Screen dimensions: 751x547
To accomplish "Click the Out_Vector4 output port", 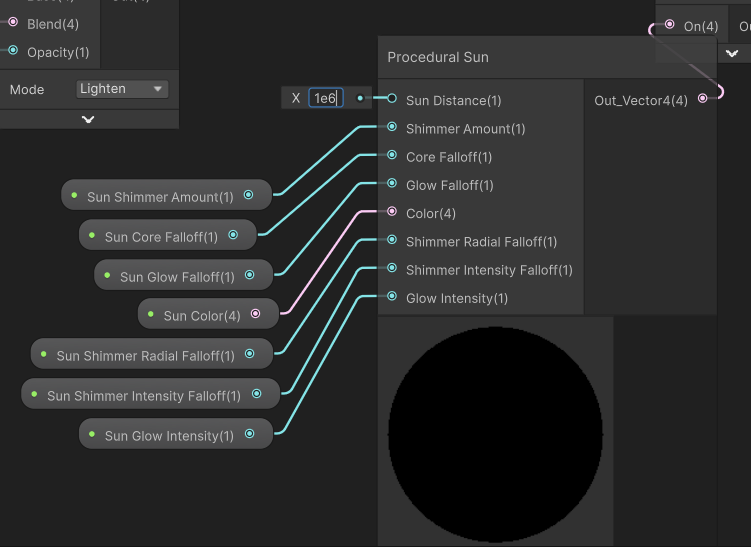I will [x=703, y=98].
